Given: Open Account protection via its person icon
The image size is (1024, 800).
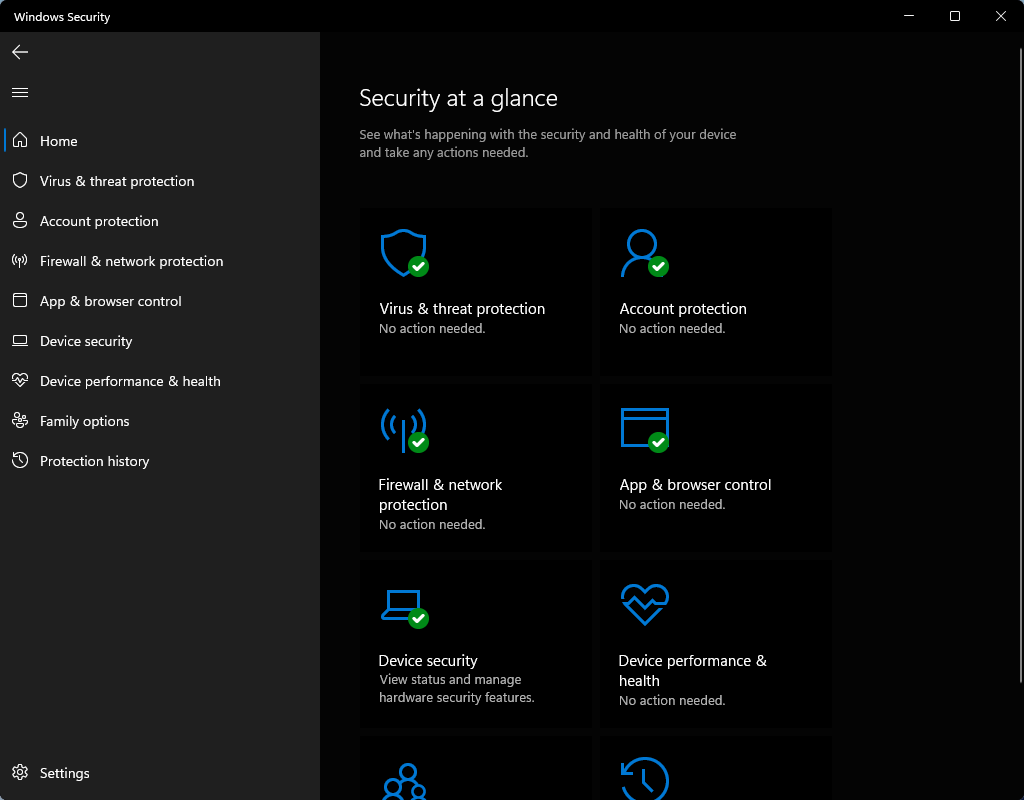Looking at the screenshot, I should pos(643,253).
